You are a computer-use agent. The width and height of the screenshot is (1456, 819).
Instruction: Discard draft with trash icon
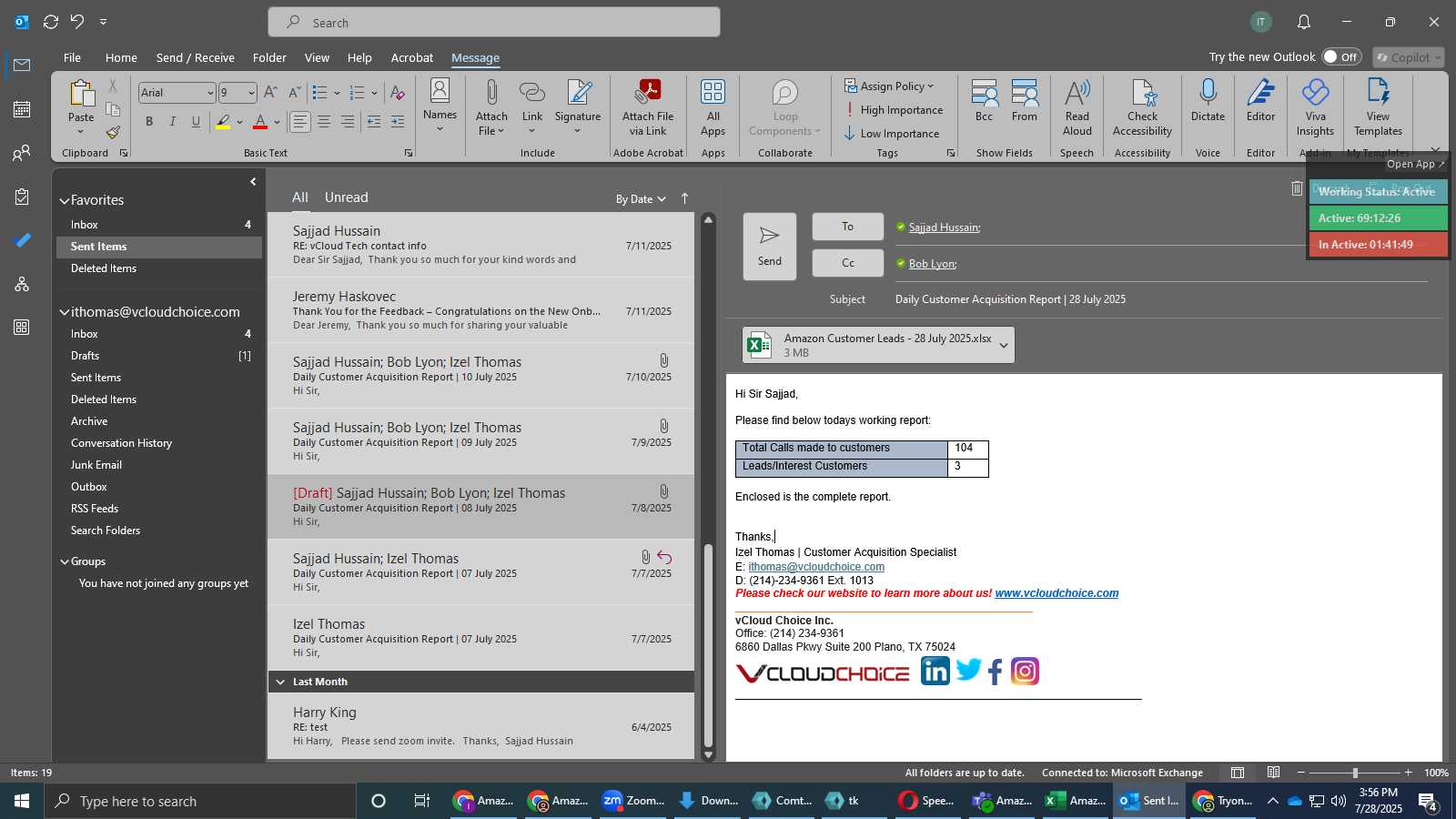tap(1297, 188)
